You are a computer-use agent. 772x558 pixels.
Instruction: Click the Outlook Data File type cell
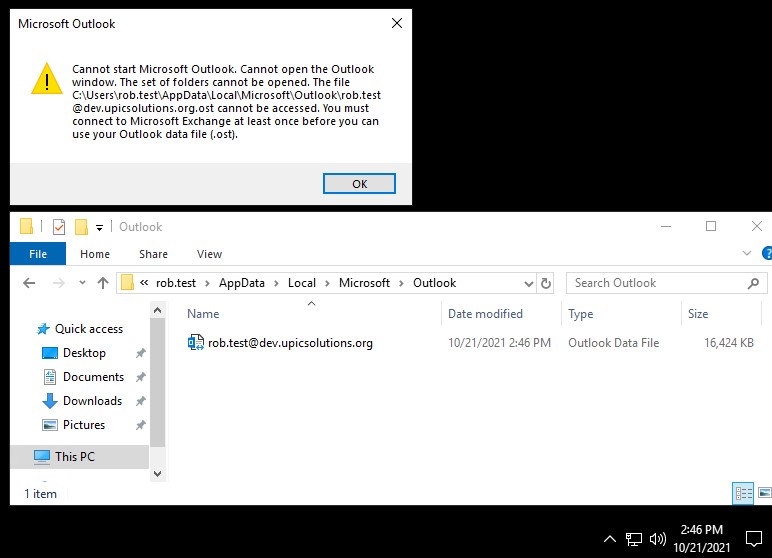613,343
